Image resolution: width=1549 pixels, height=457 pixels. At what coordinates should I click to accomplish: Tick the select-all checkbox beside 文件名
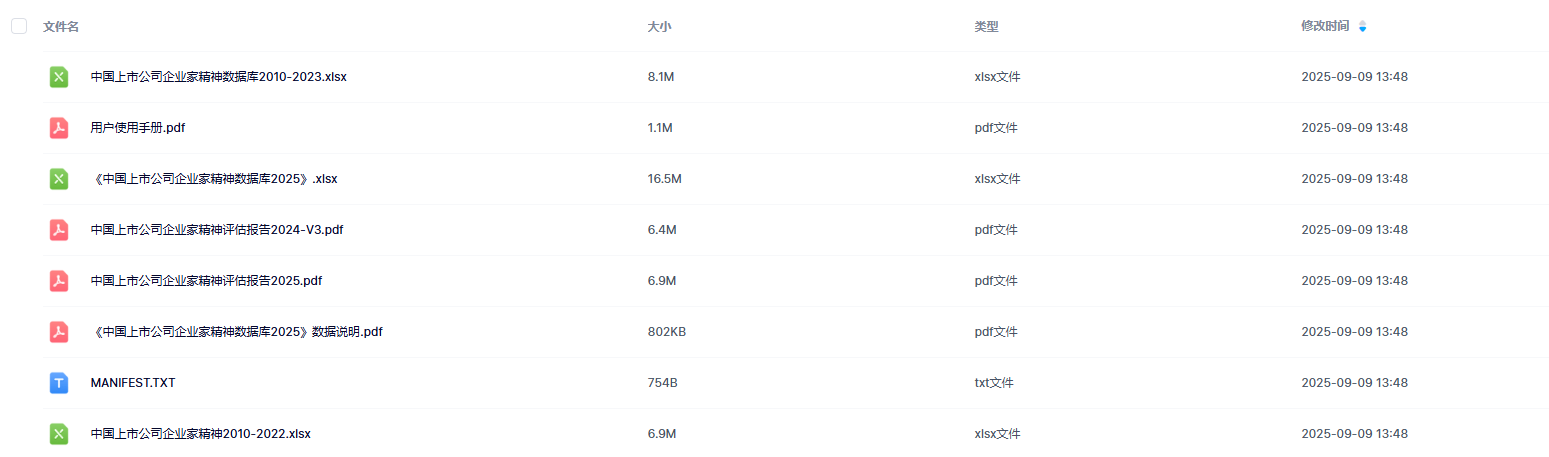(x=19, y=26)
